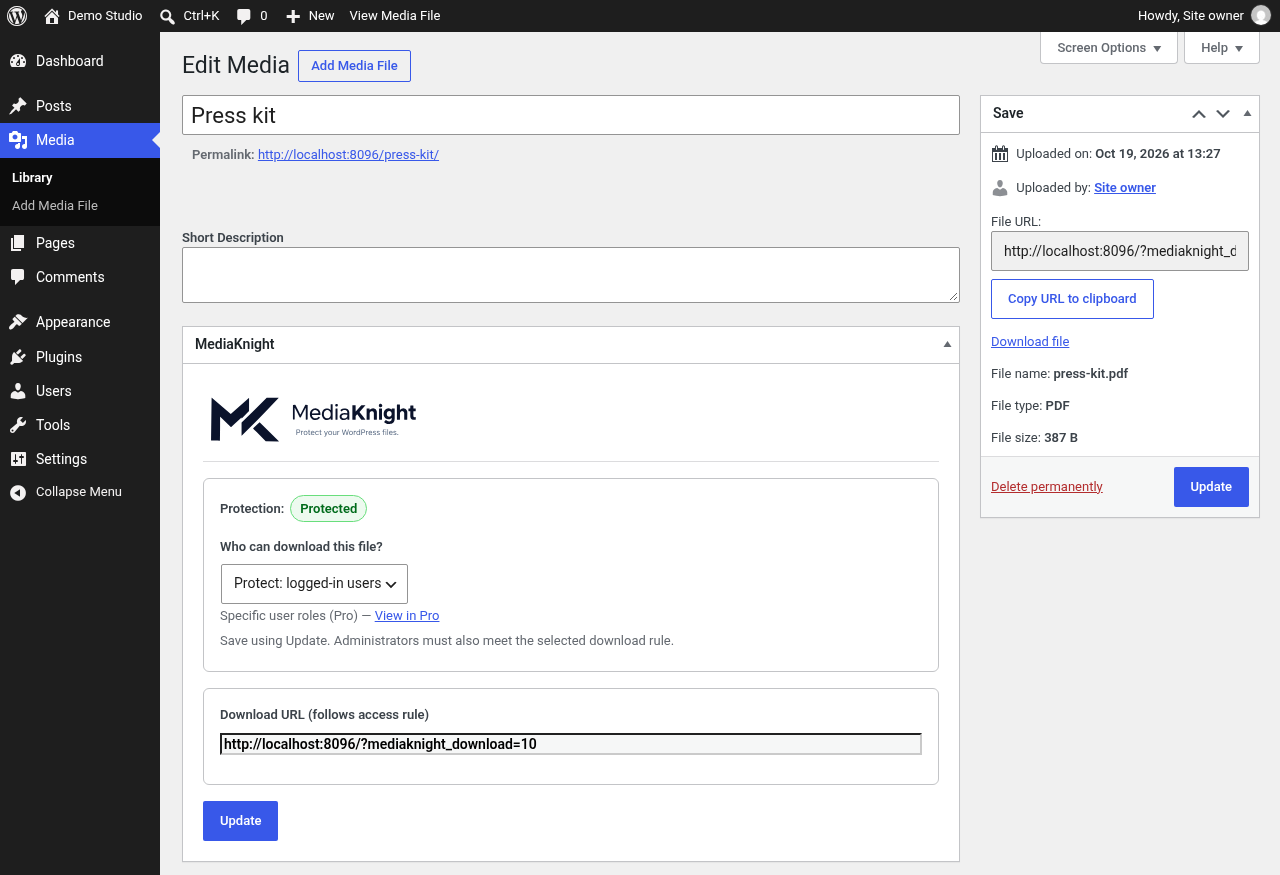Copy URL to clipboard
Viewport: 1280px width, 875px height.
pos(1072,299)
